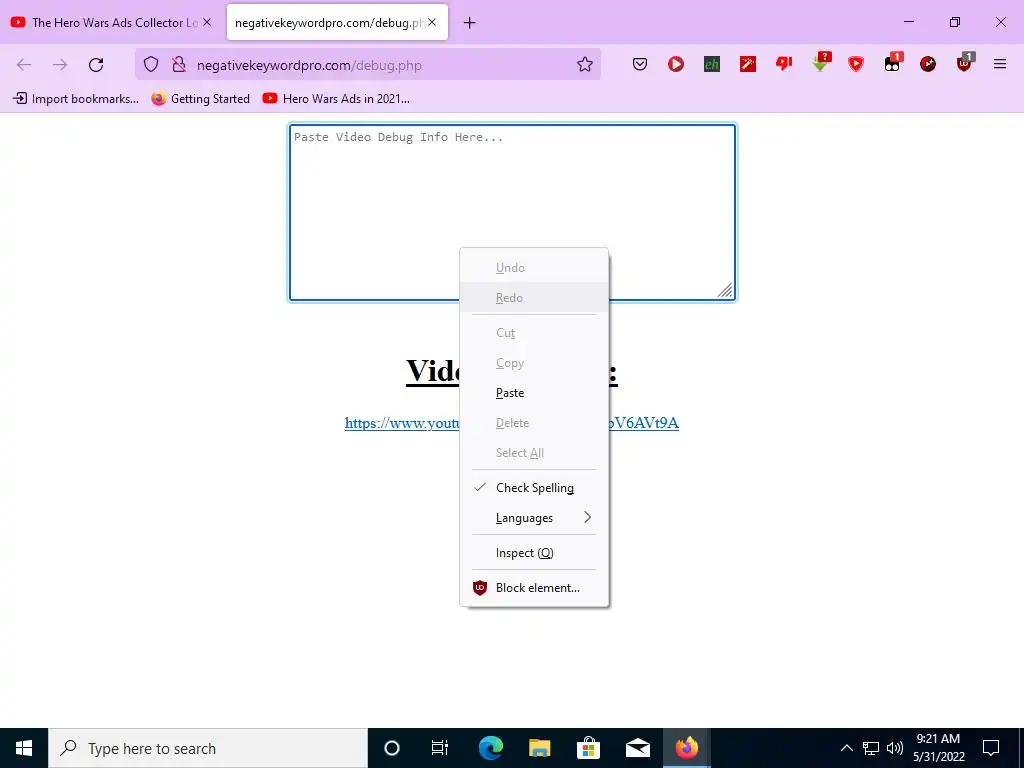This screenshot has height=768, width=1024.
Task: Close the negativekeywordpro debug.php tab
Action: (x=432, y=22)
